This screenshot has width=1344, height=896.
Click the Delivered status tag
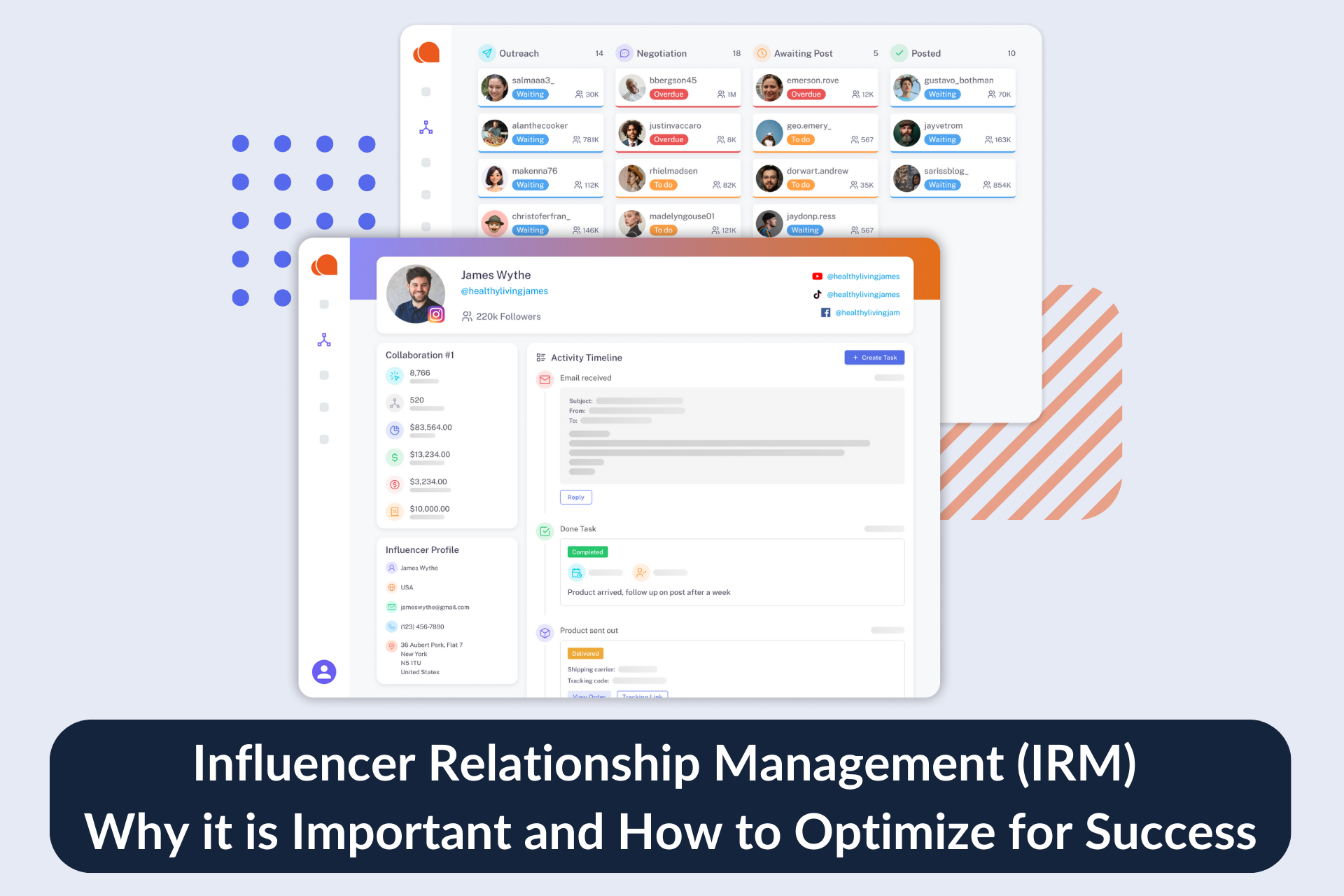coord(585,654)
